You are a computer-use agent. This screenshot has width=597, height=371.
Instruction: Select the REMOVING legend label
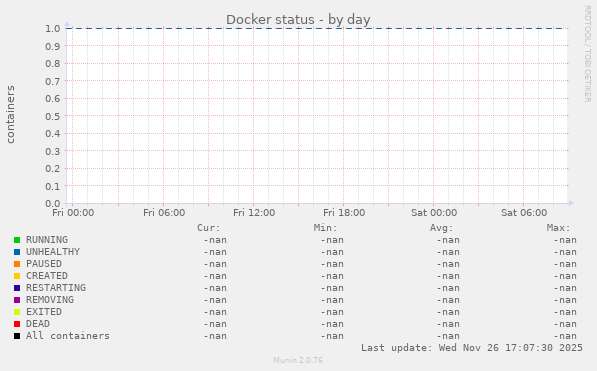pyautogui.click(x=50, y=300)
